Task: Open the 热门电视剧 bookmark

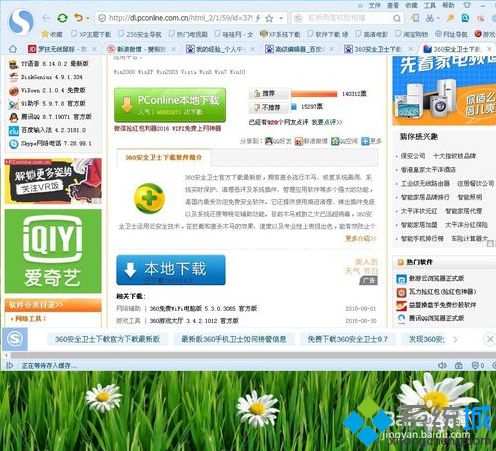Action: [188, 34]
